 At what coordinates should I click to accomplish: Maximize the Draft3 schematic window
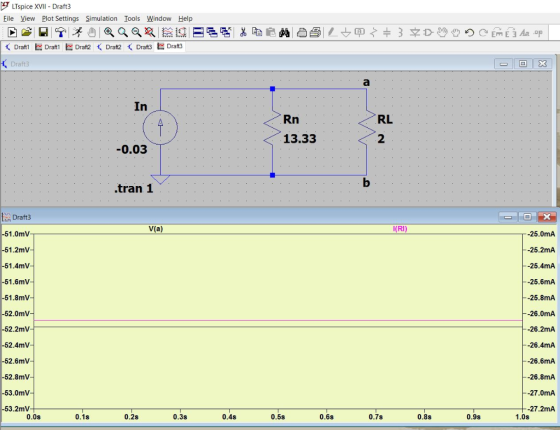(523, 64)
